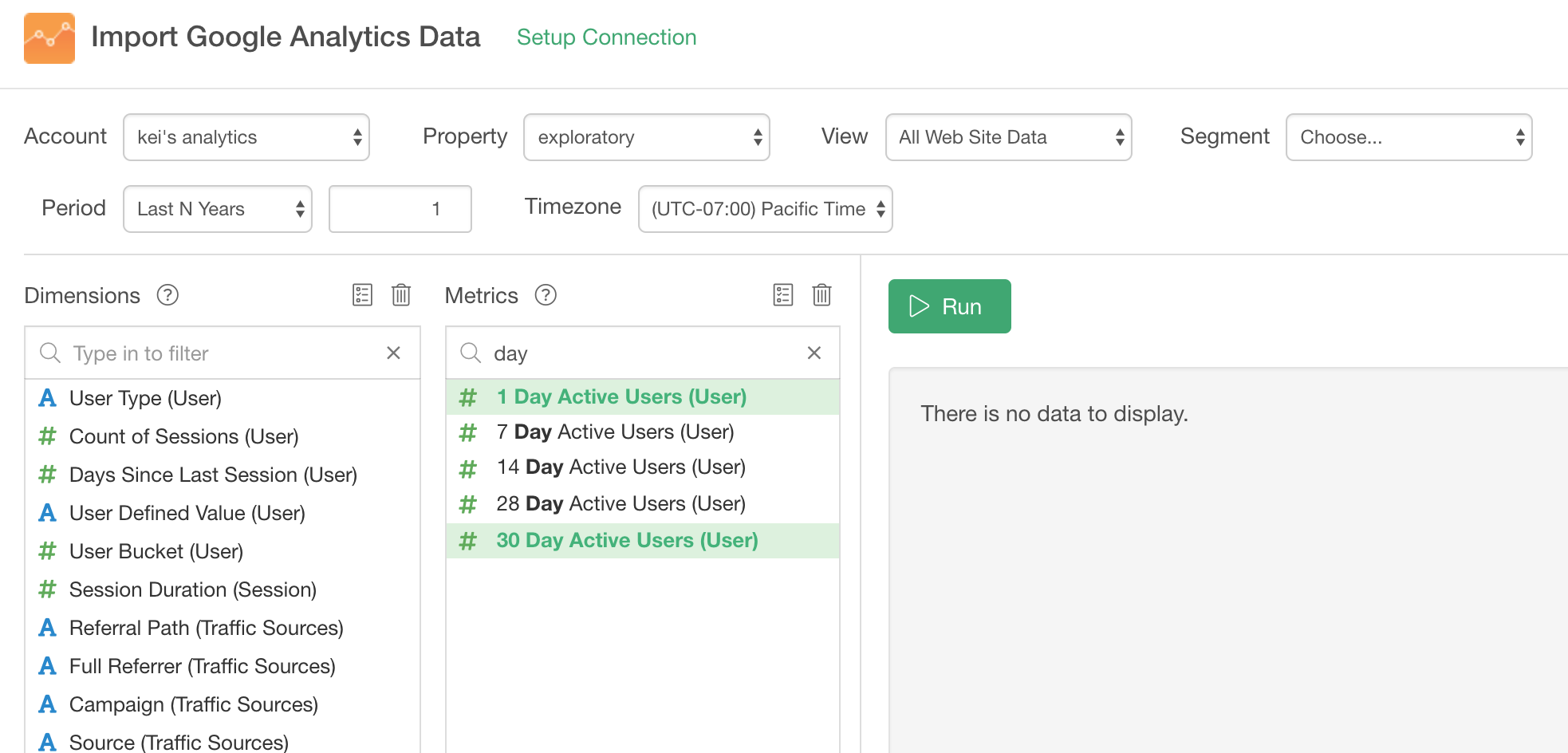This screenshot has width=1568, height=753.
Task: Select User Defined Value (User) dimension
Action: click(223, 513)
